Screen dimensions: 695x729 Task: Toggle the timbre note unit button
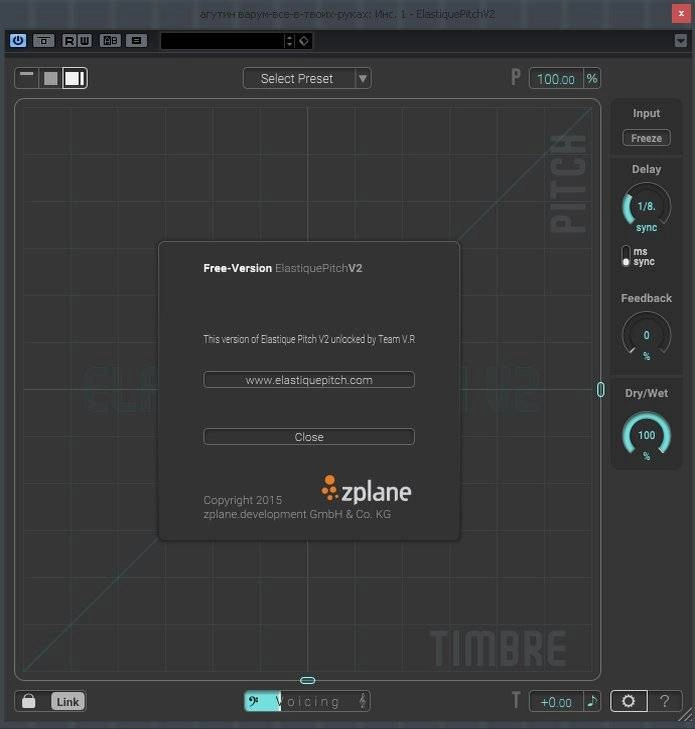592,701
